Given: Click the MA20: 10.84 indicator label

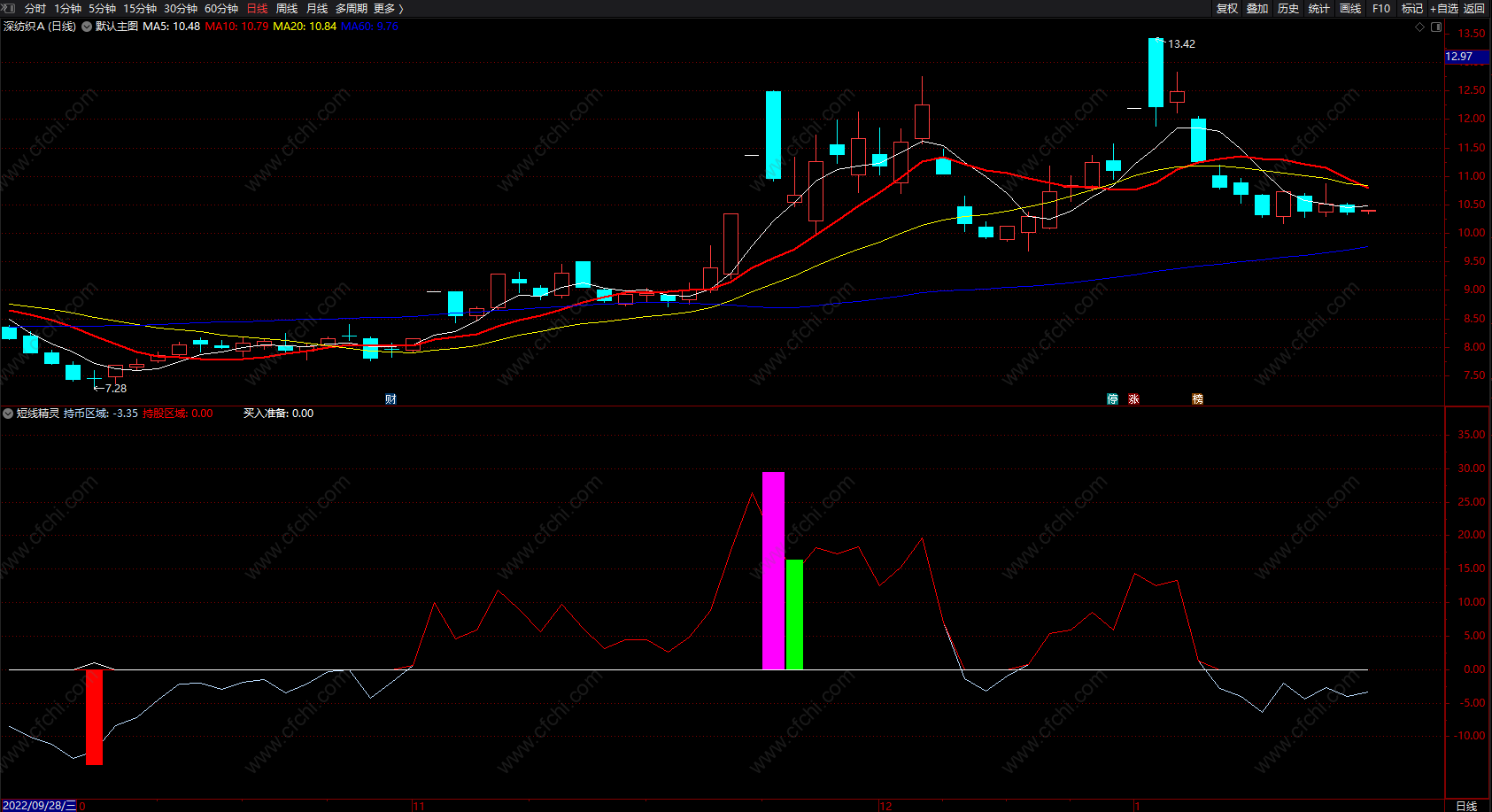Looking at the screenshot, I should [305, 27].
